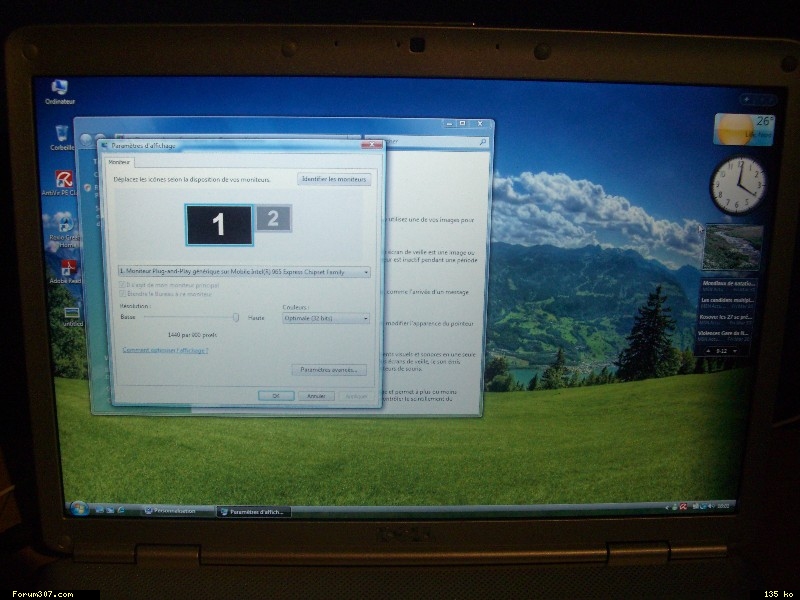Click the analog clock gadget
This screenshot has height=600, width=800.
[x=738, y=186]
